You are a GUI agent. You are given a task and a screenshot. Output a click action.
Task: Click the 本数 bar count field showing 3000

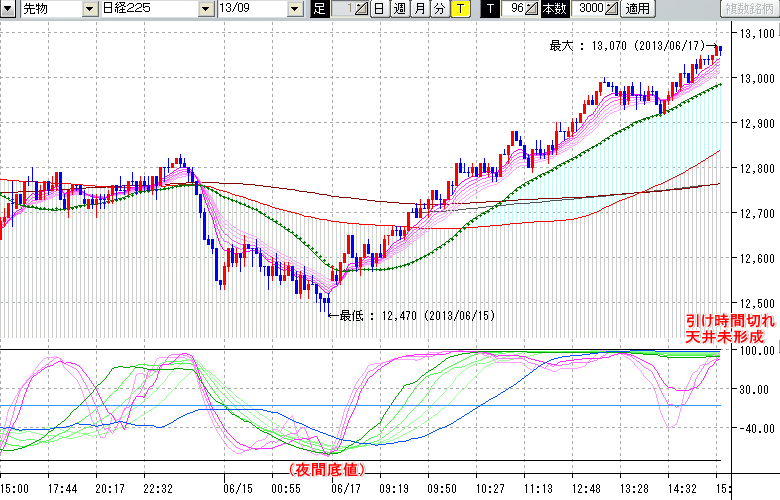(x=590, y=9)
